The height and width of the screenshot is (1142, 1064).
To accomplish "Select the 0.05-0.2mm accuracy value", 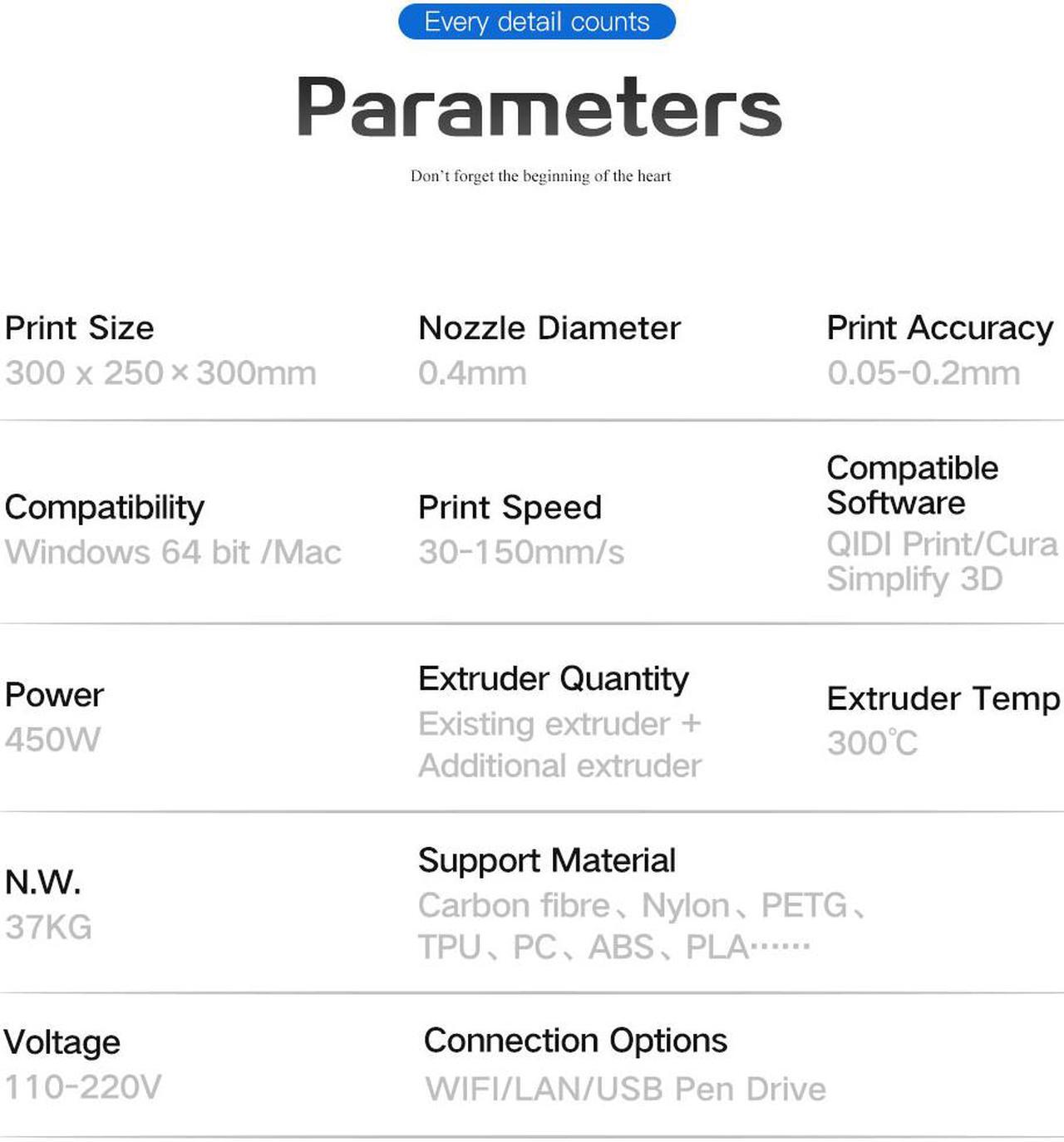I will [x=924, y=373].
